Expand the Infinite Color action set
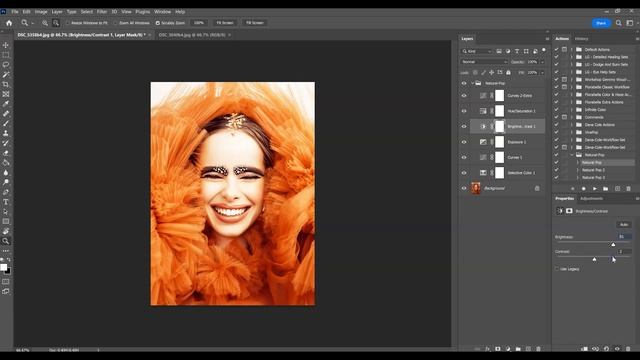640x360 pixels. 572,109
